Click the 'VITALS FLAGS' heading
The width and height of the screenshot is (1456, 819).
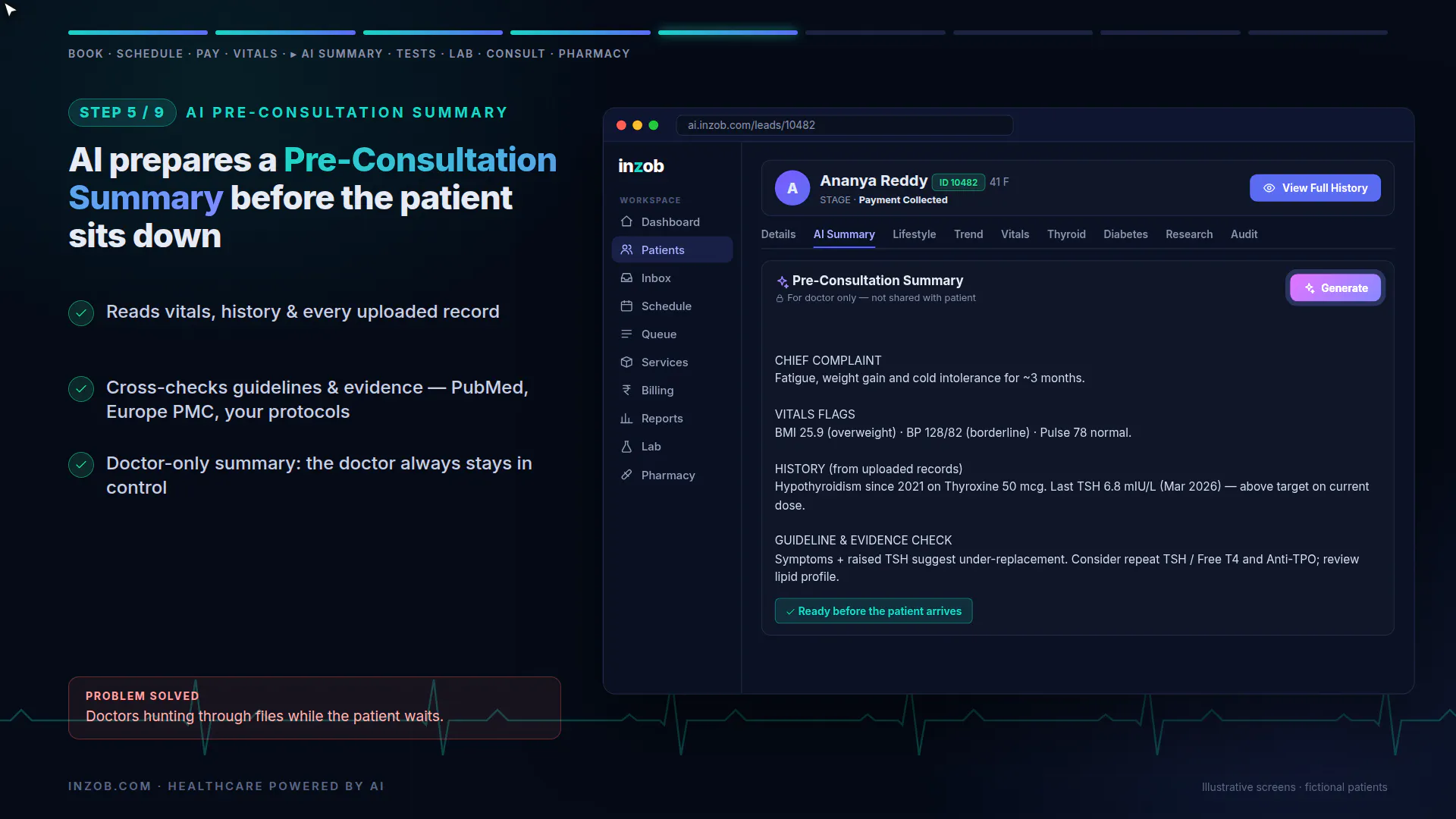814,415
